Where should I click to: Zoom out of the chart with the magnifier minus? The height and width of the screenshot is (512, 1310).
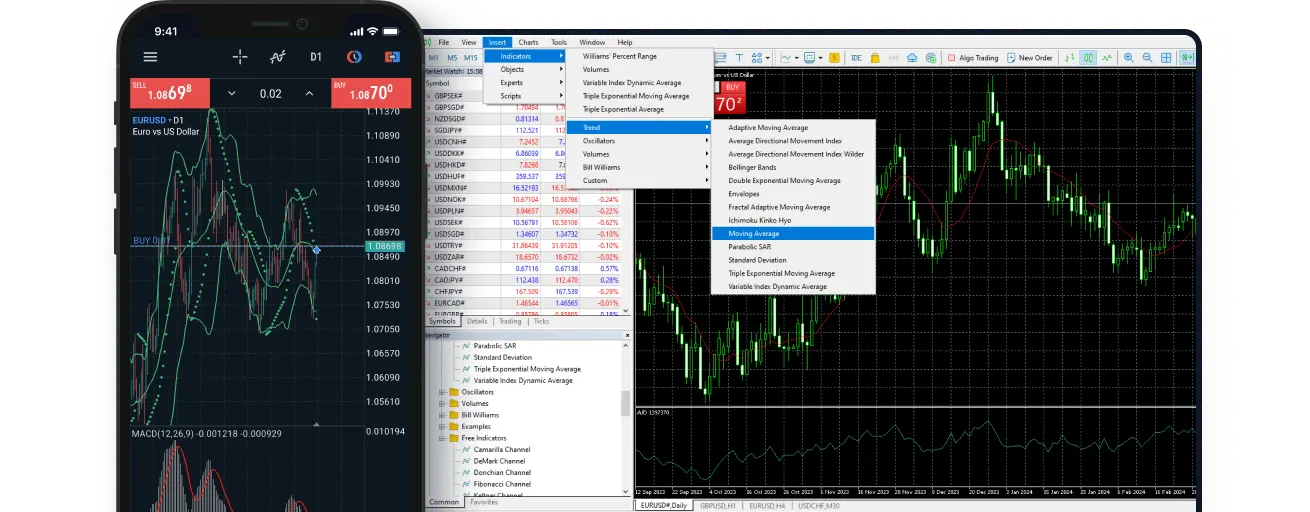(1147, 58)
